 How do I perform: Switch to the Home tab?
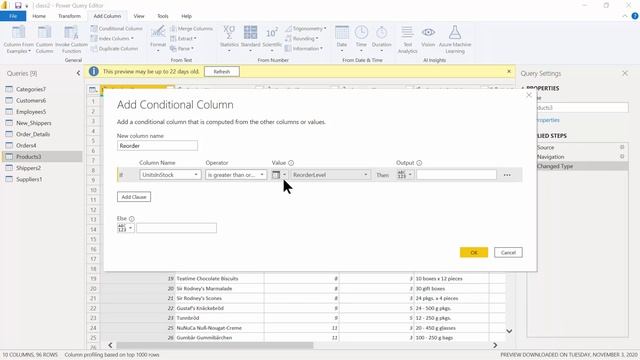click(x=39, y=16)
